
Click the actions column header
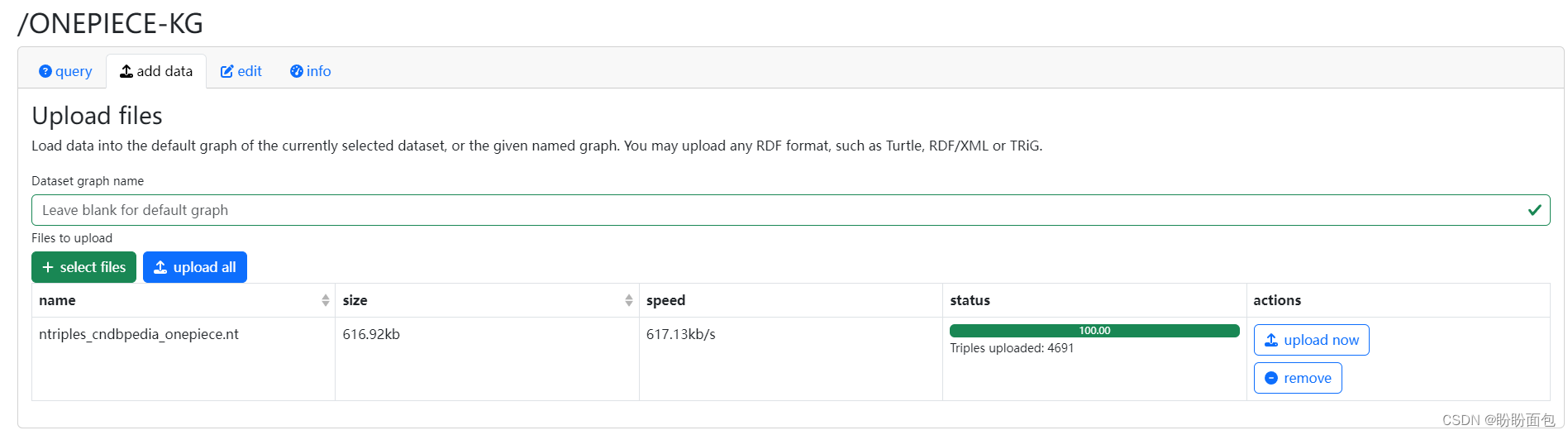(x=1276, y=301)
